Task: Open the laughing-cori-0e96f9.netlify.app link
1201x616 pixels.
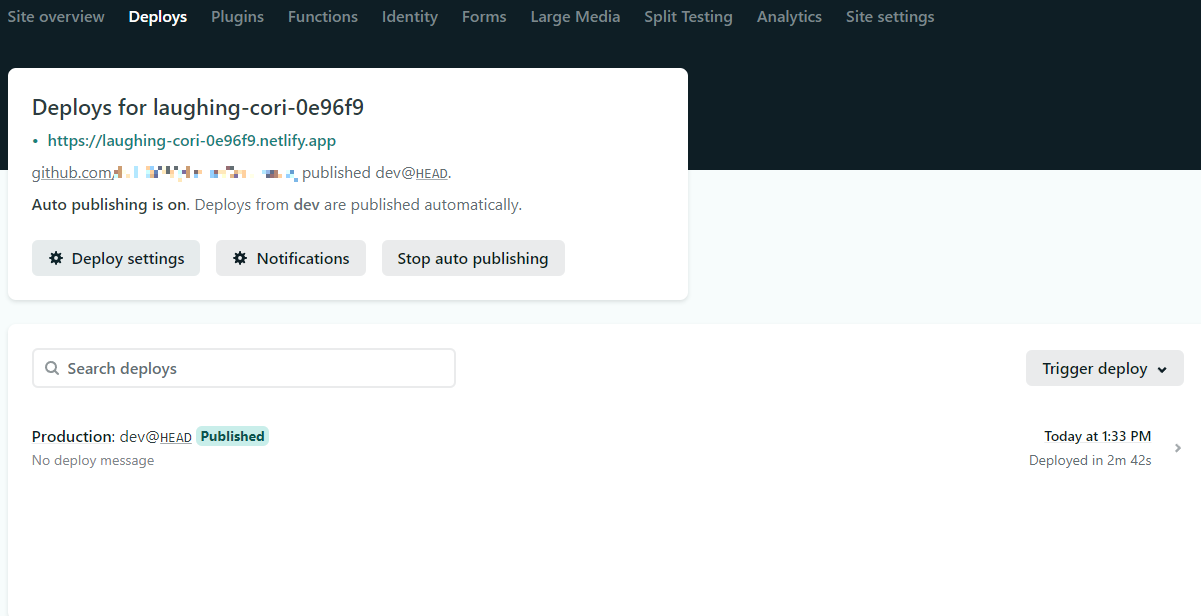Action: coord(192,141)
